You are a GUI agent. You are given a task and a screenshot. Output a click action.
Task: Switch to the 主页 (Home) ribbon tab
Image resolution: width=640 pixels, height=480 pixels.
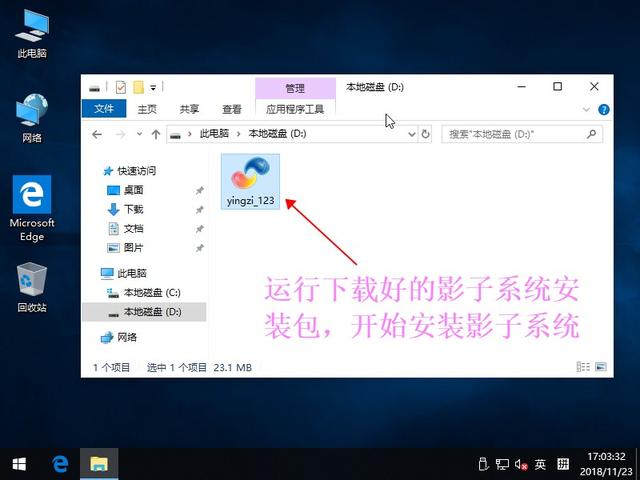pyautogui.click(x=147, y=109)
